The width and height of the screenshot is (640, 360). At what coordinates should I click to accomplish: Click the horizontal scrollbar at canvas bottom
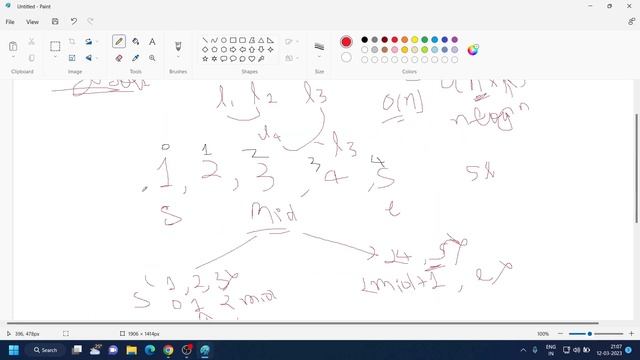coord(303,323)
